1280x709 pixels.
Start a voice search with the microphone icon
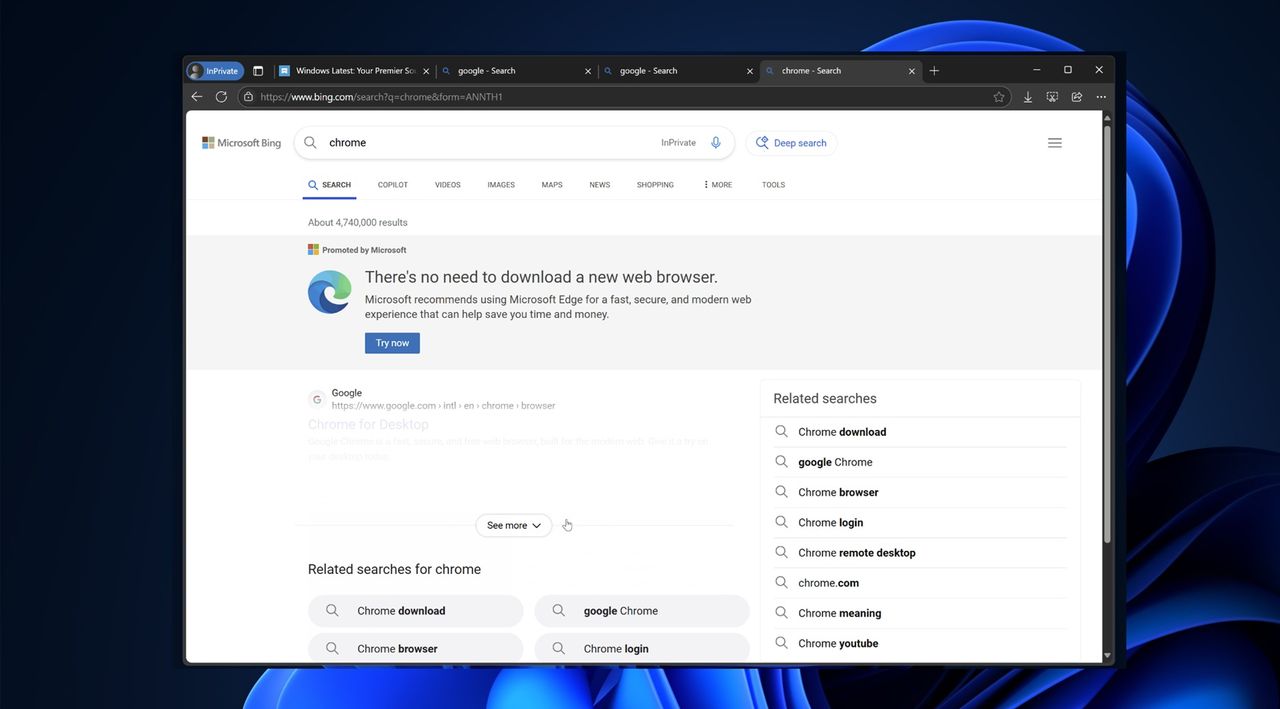click(x=715, y=142)
